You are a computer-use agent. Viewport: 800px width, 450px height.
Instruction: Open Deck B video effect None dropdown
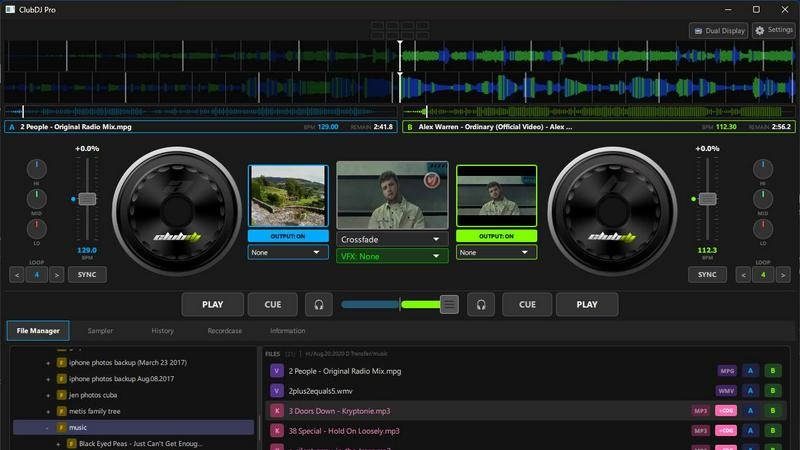[x=496, y=253]
